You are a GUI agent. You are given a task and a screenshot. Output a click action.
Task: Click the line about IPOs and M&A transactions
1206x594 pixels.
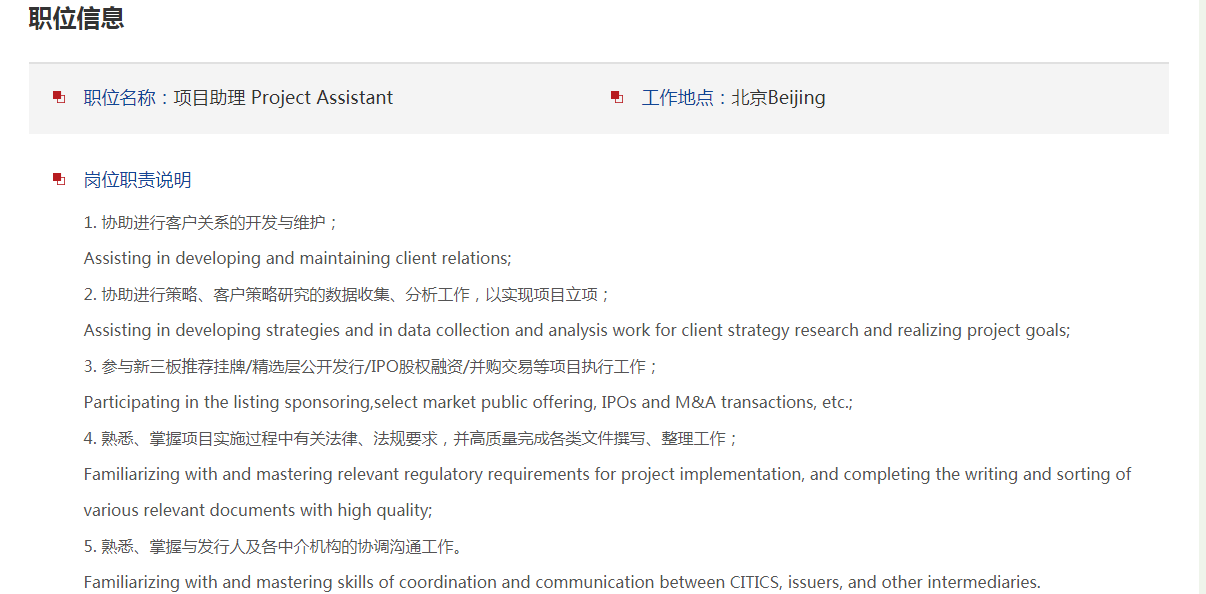click(468, 402)
